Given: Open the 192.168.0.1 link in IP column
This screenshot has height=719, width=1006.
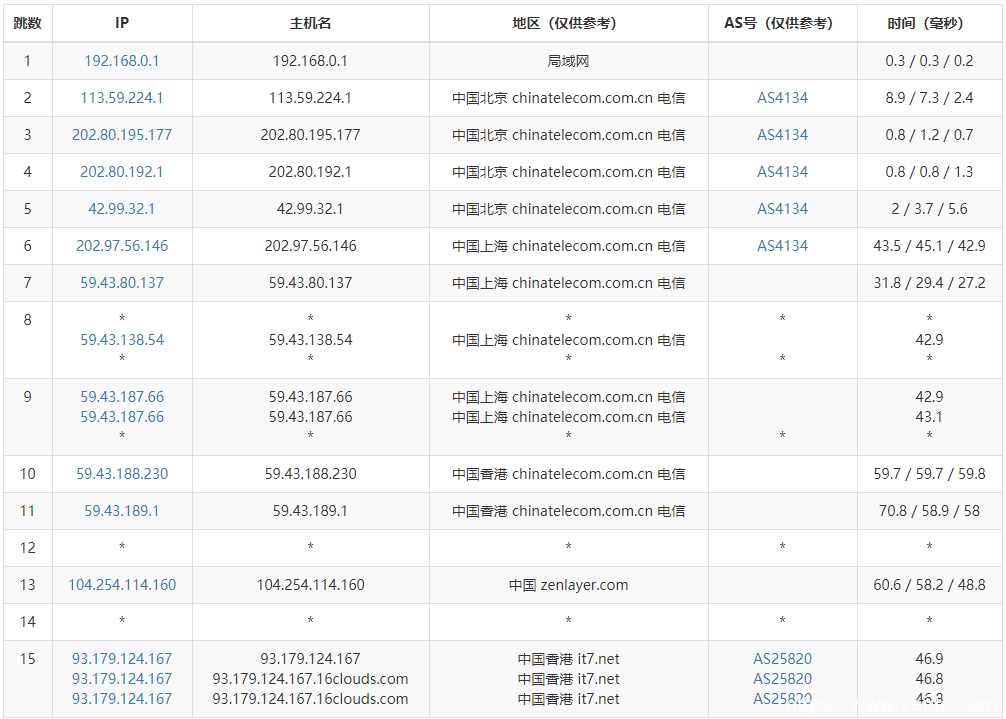Looking at the screenshot, I should click(122, 61).
